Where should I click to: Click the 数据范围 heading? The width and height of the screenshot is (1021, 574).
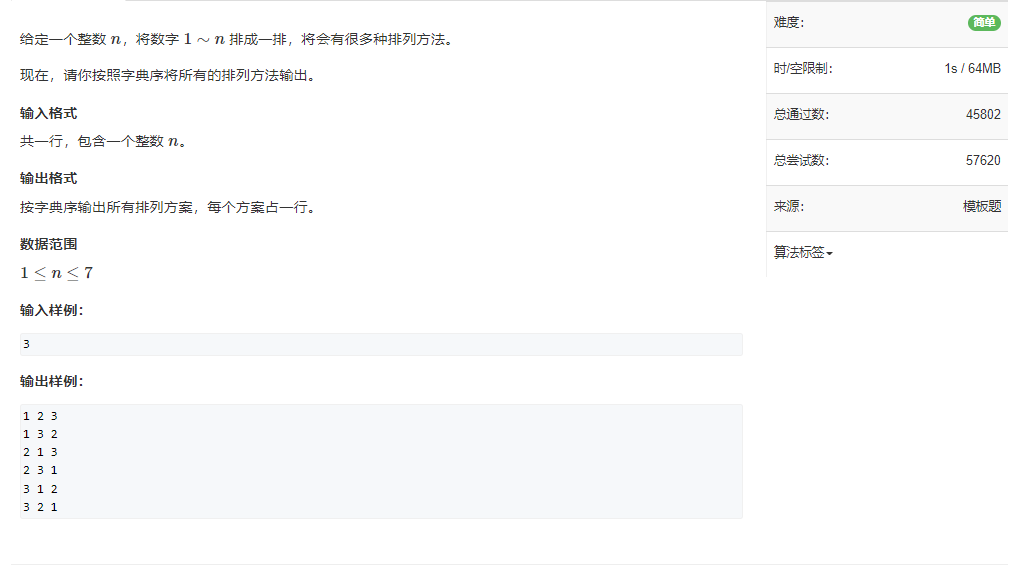pyautogui.click(x=49, y=244)
